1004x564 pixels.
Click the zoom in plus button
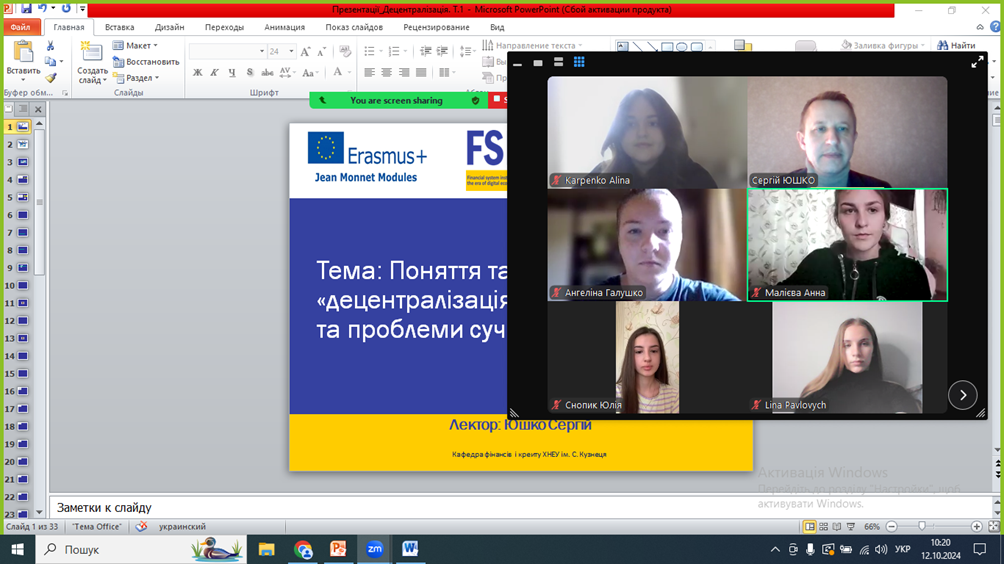click(x=976, y=526)
